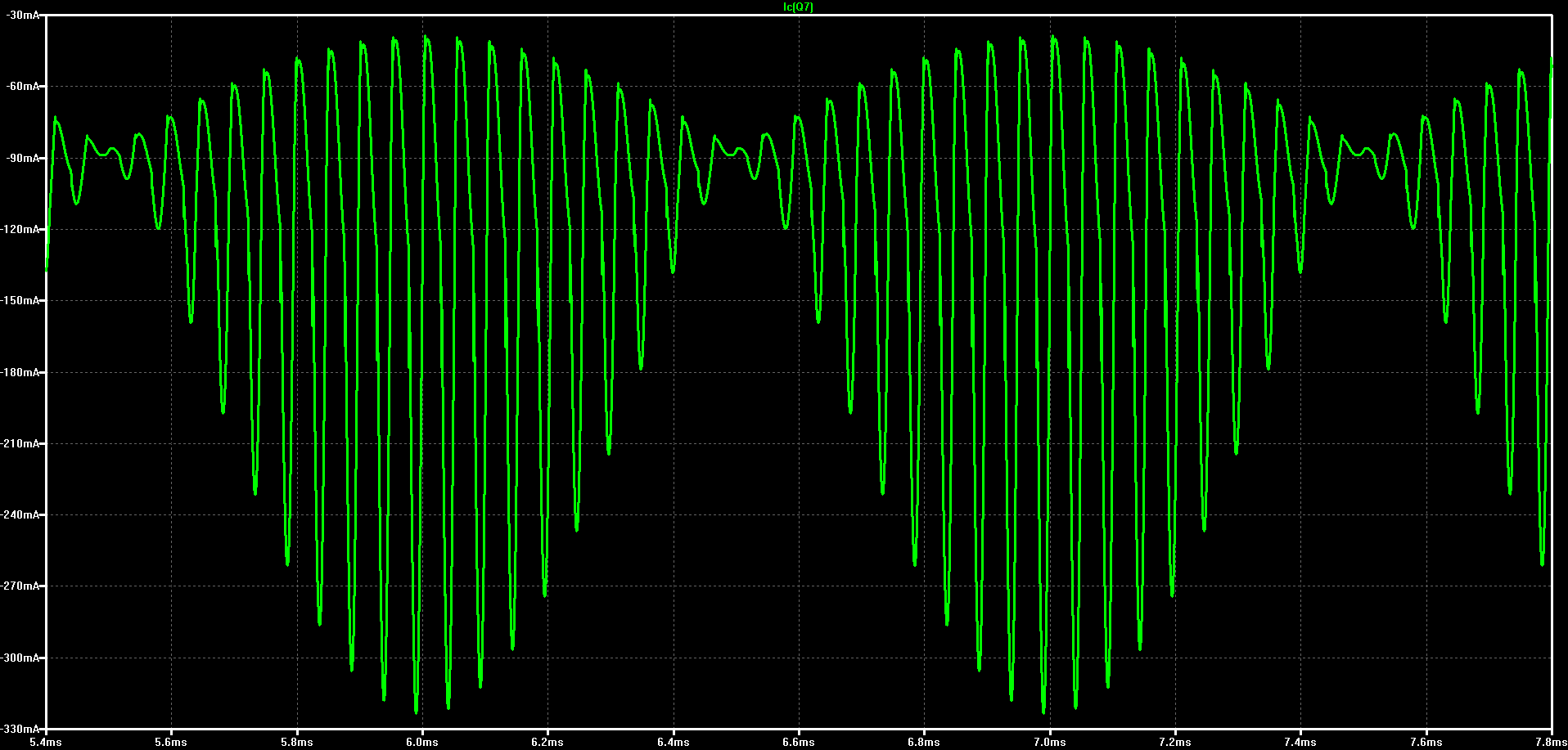The height and width of the screenshot is (750, 1568).
Task: Click the Ic(Q7) trace label
Action: pos(798,7)
